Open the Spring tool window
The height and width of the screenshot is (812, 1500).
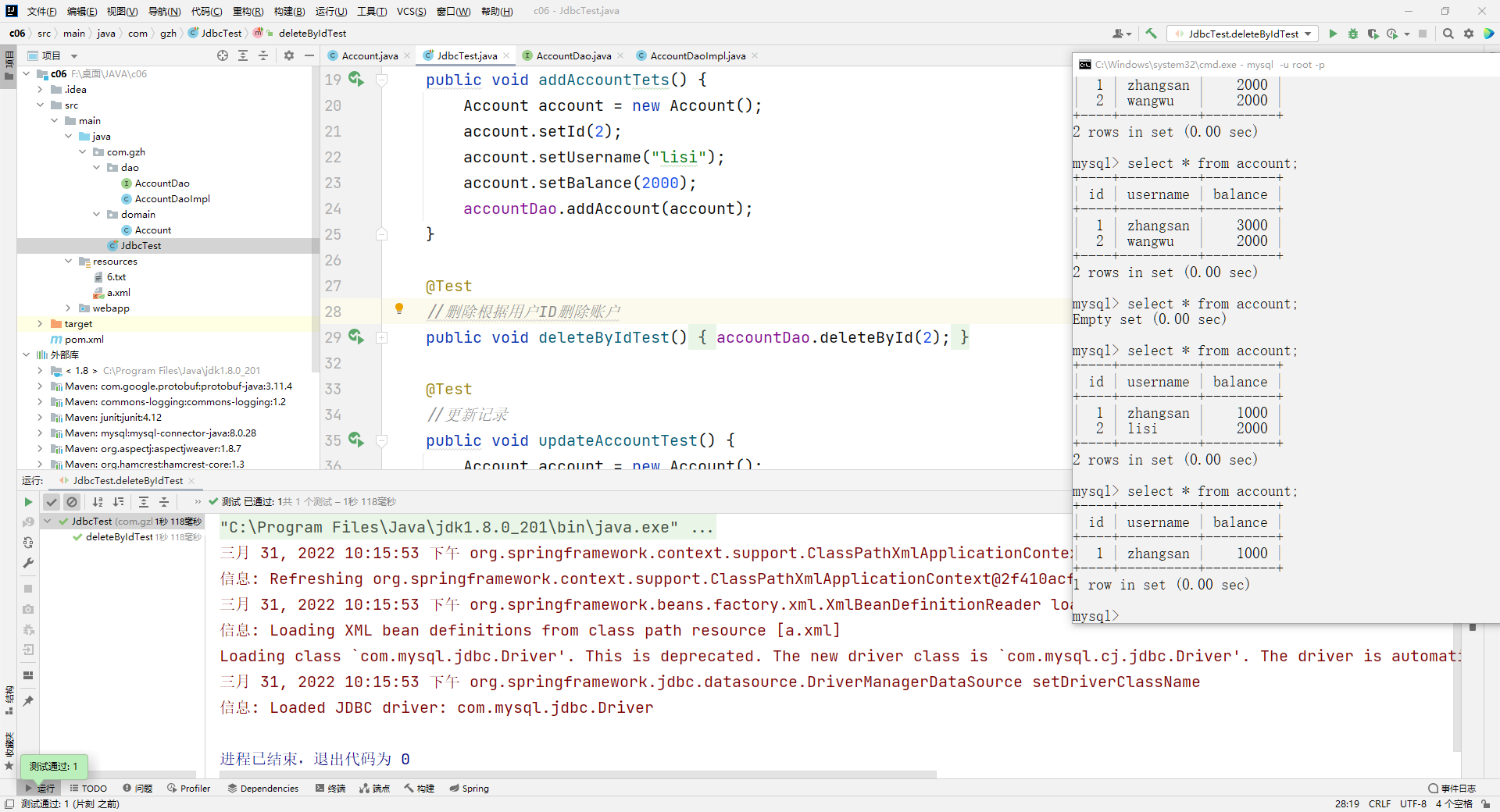pos(469,788)
